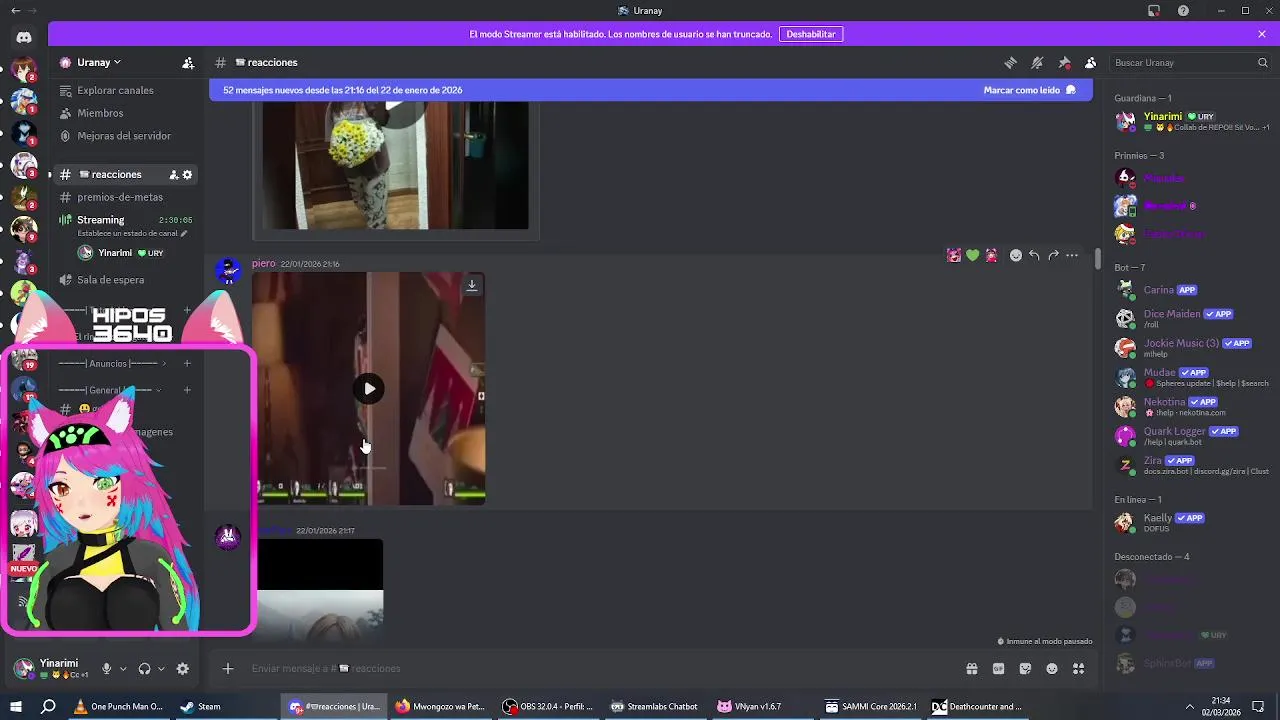The width and height of the screenshot is (1280, 720).
Task: Open audio output options chevron
Action: [161, 669]
